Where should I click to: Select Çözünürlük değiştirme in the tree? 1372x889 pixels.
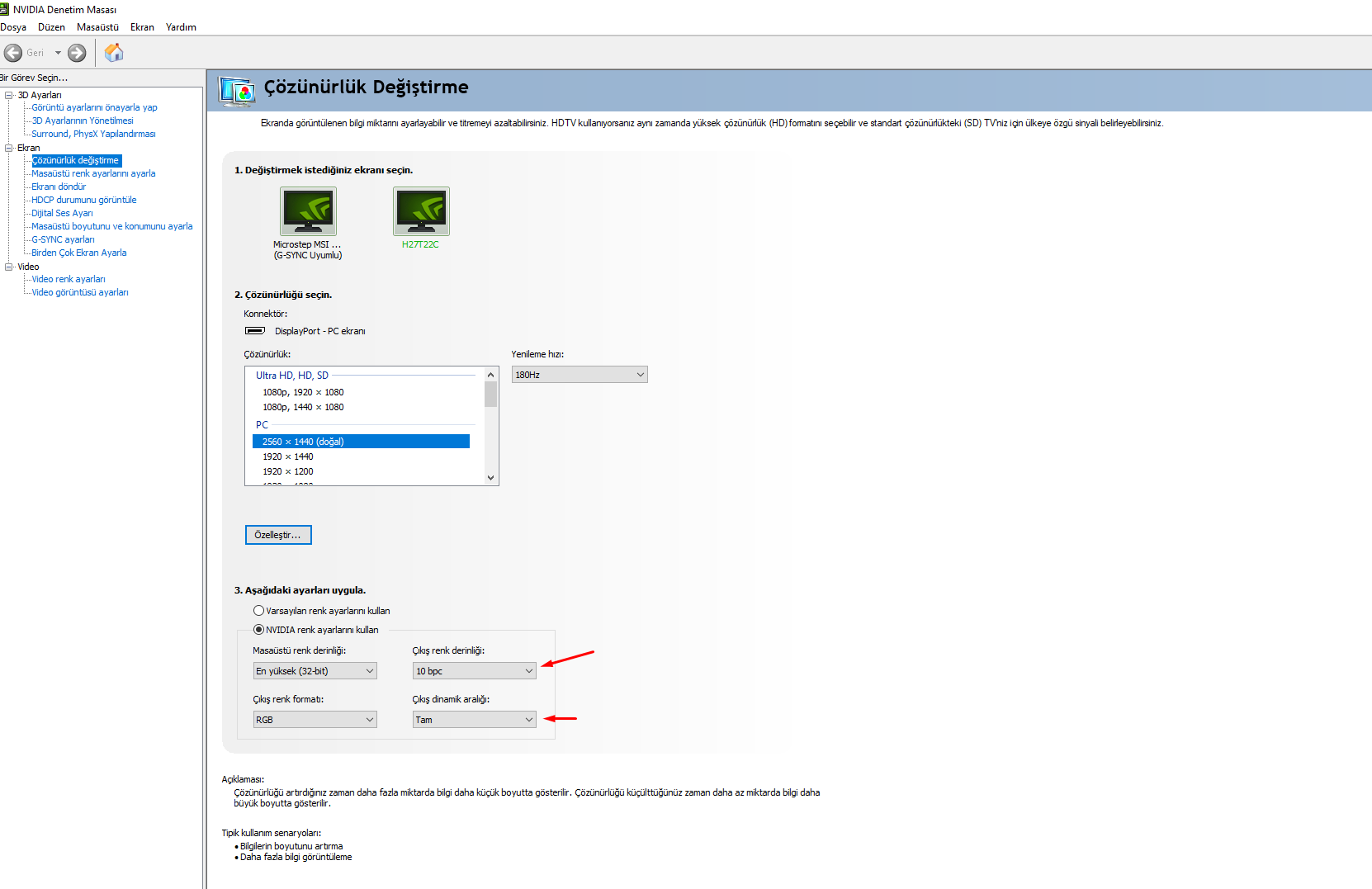[76, 160]
